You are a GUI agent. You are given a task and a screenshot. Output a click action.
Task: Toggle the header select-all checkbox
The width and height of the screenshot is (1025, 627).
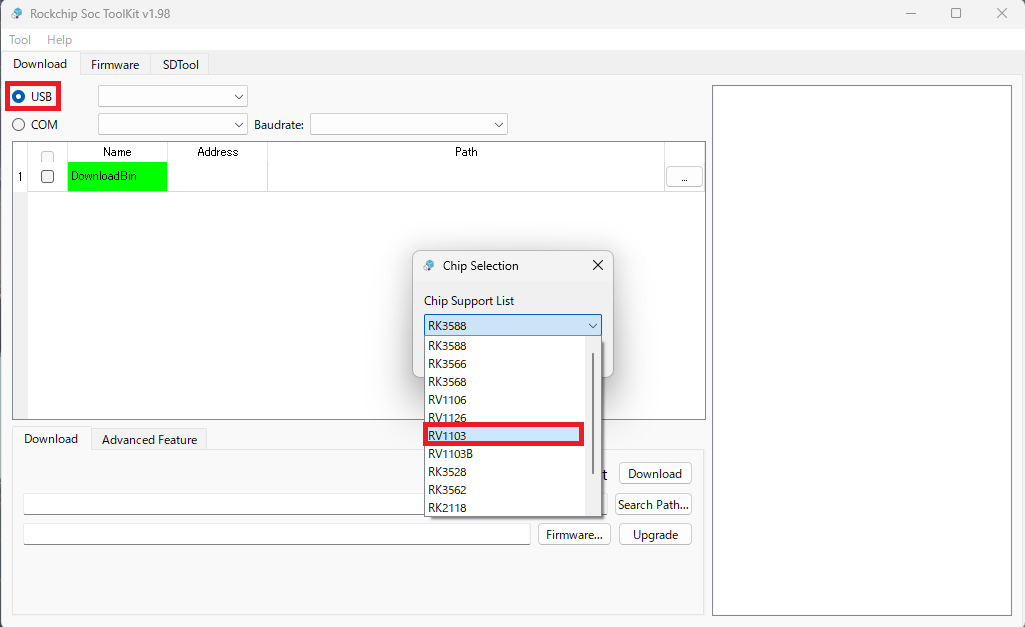pyautogui.click(x=47, y=157)
